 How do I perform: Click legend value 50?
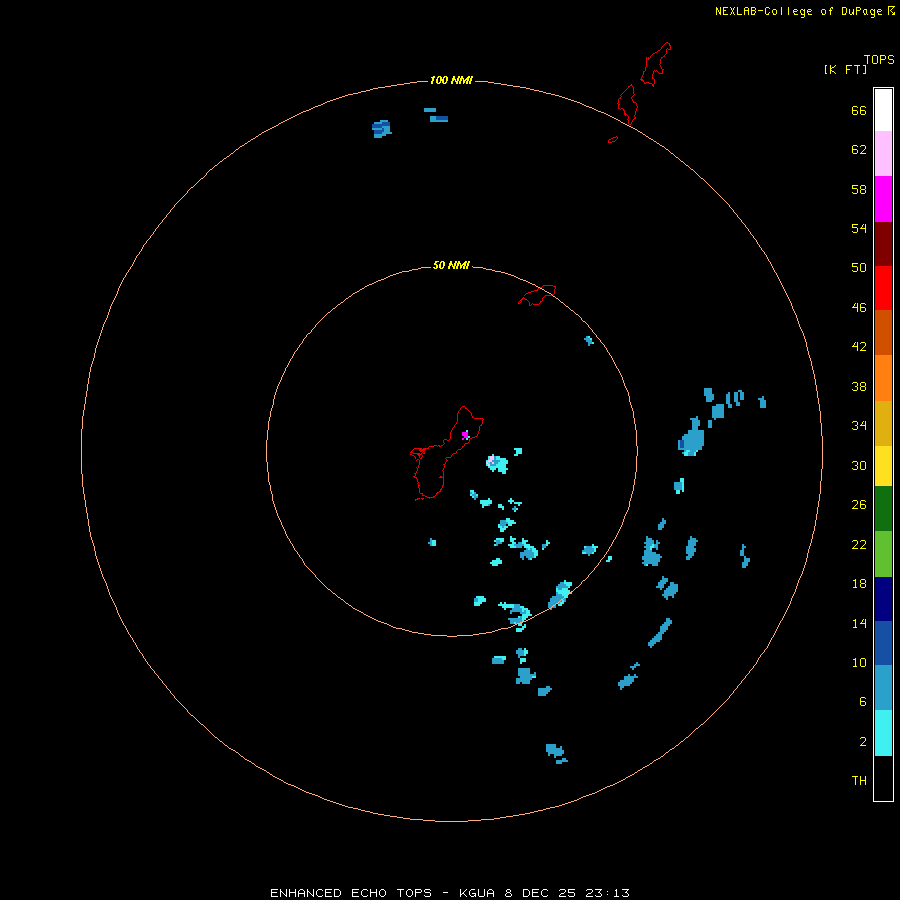pos(859,267)
